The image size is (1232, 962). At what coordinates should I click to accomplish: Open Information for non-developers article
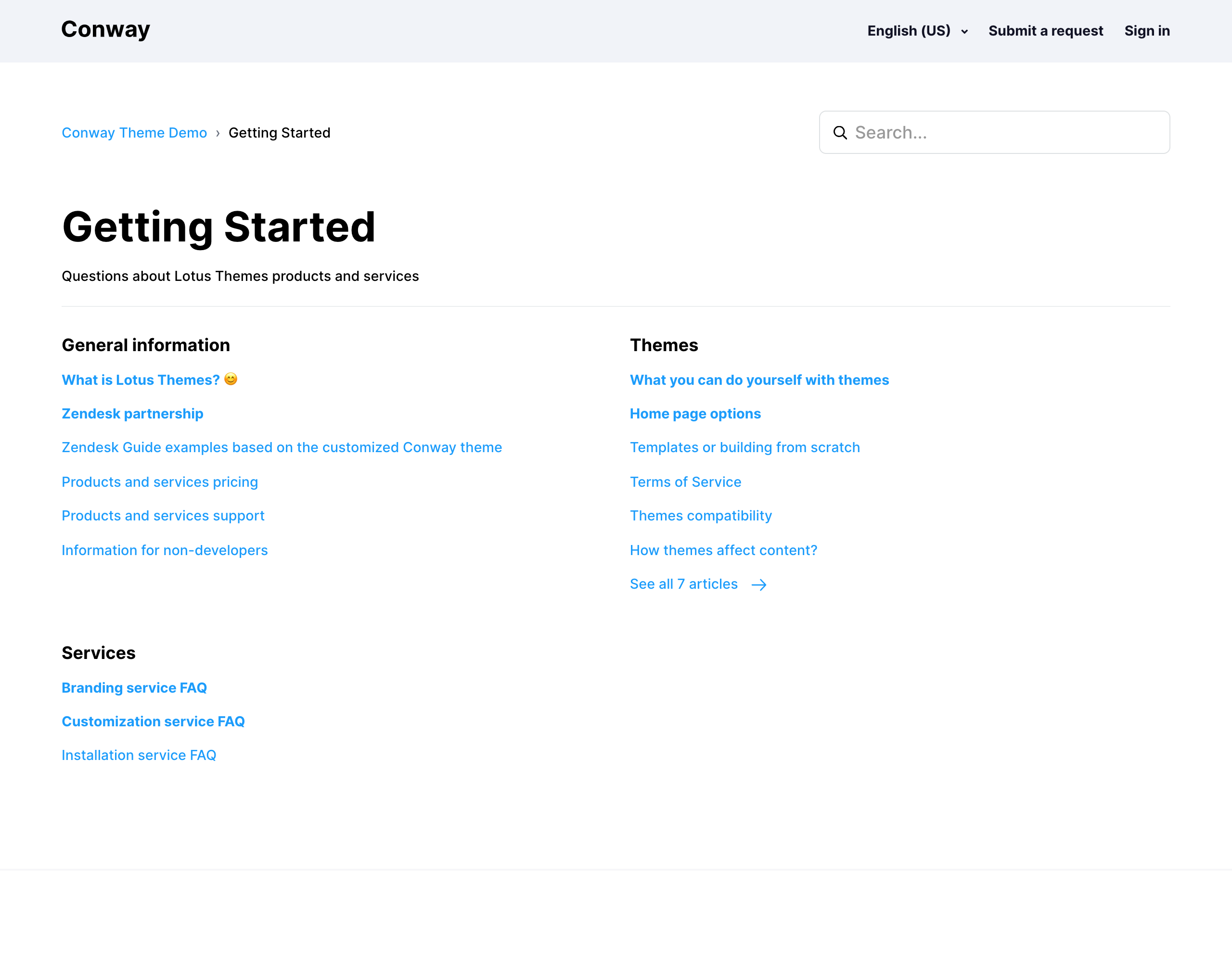[165, 550]
